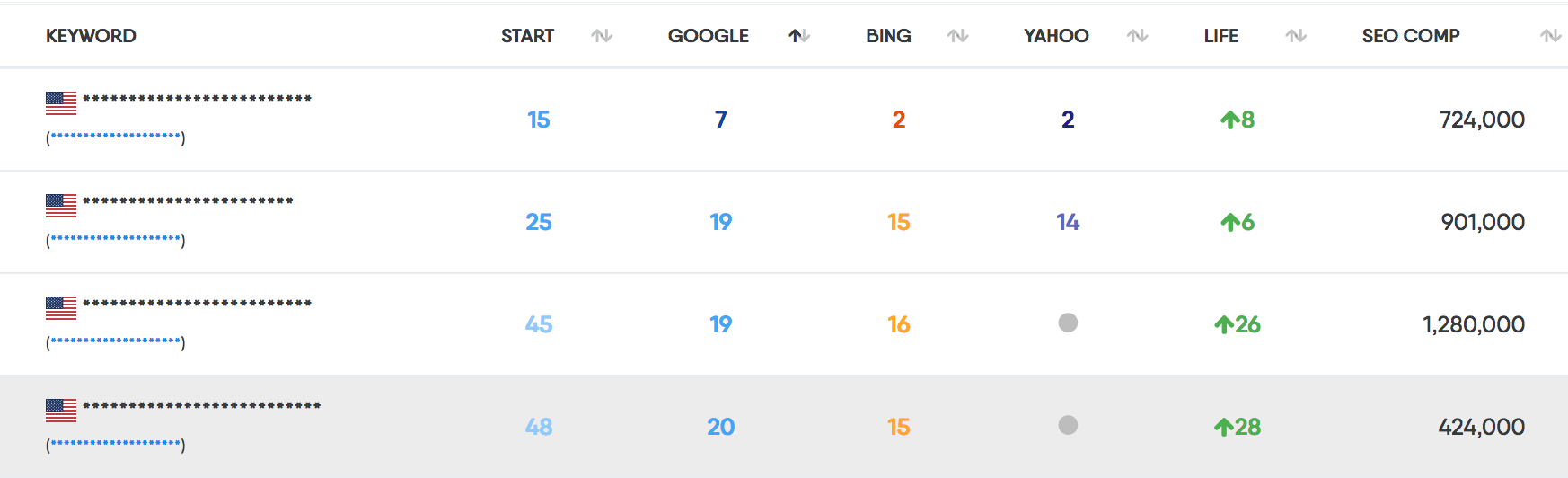
Task: Open the blue URL link in second row
Action: point(116,239)
